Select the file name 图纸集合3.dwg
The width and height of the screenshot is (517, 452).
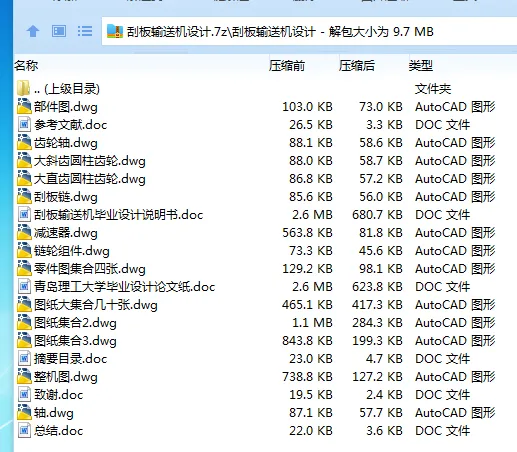click(75, 341)
